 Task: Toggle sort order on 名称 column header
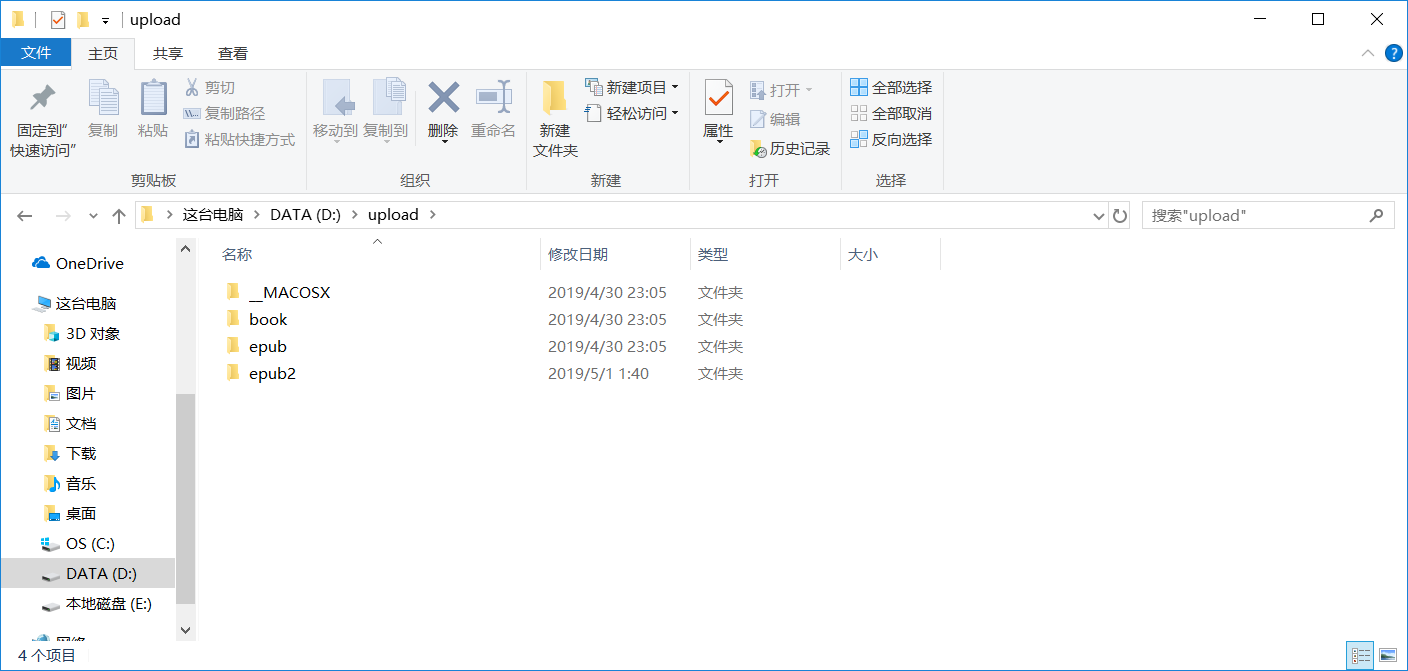237,254
